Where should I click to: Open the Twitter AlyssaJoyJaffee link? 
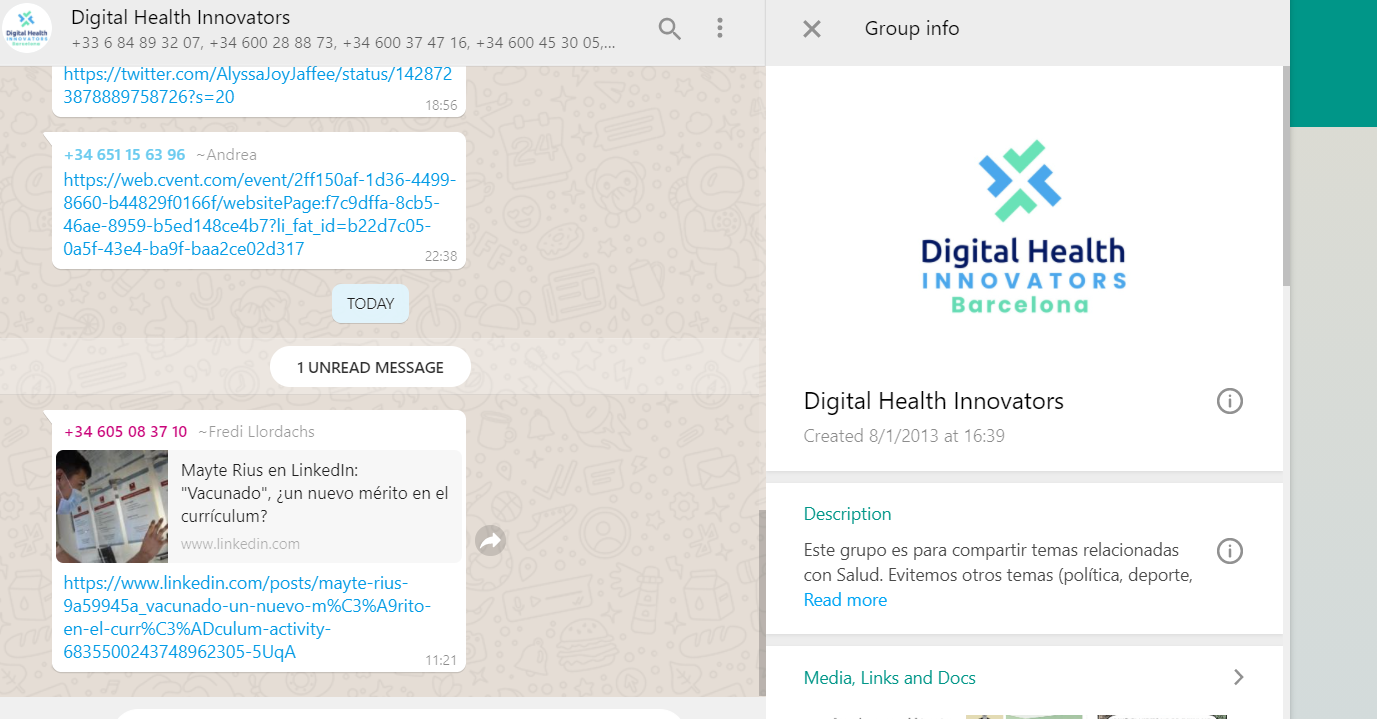[x=258, y=85]
